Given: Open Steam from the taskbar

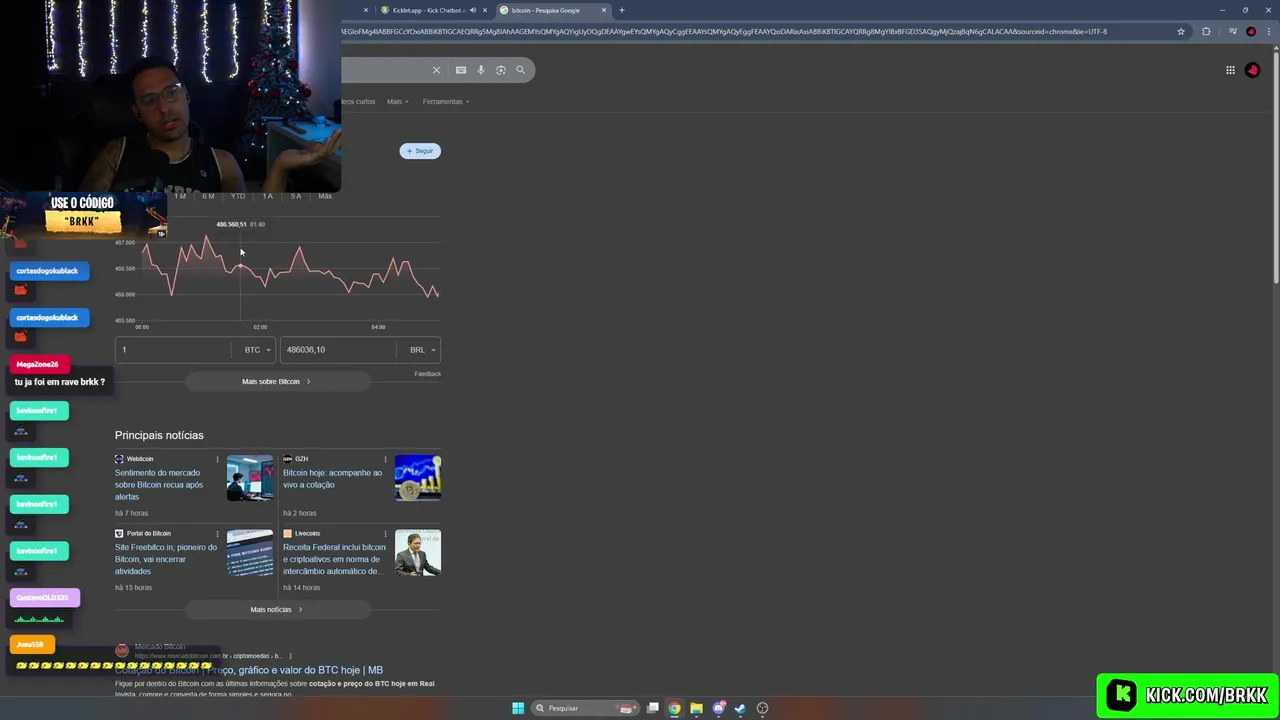Looking at the screenshot, I should [740, 708].
